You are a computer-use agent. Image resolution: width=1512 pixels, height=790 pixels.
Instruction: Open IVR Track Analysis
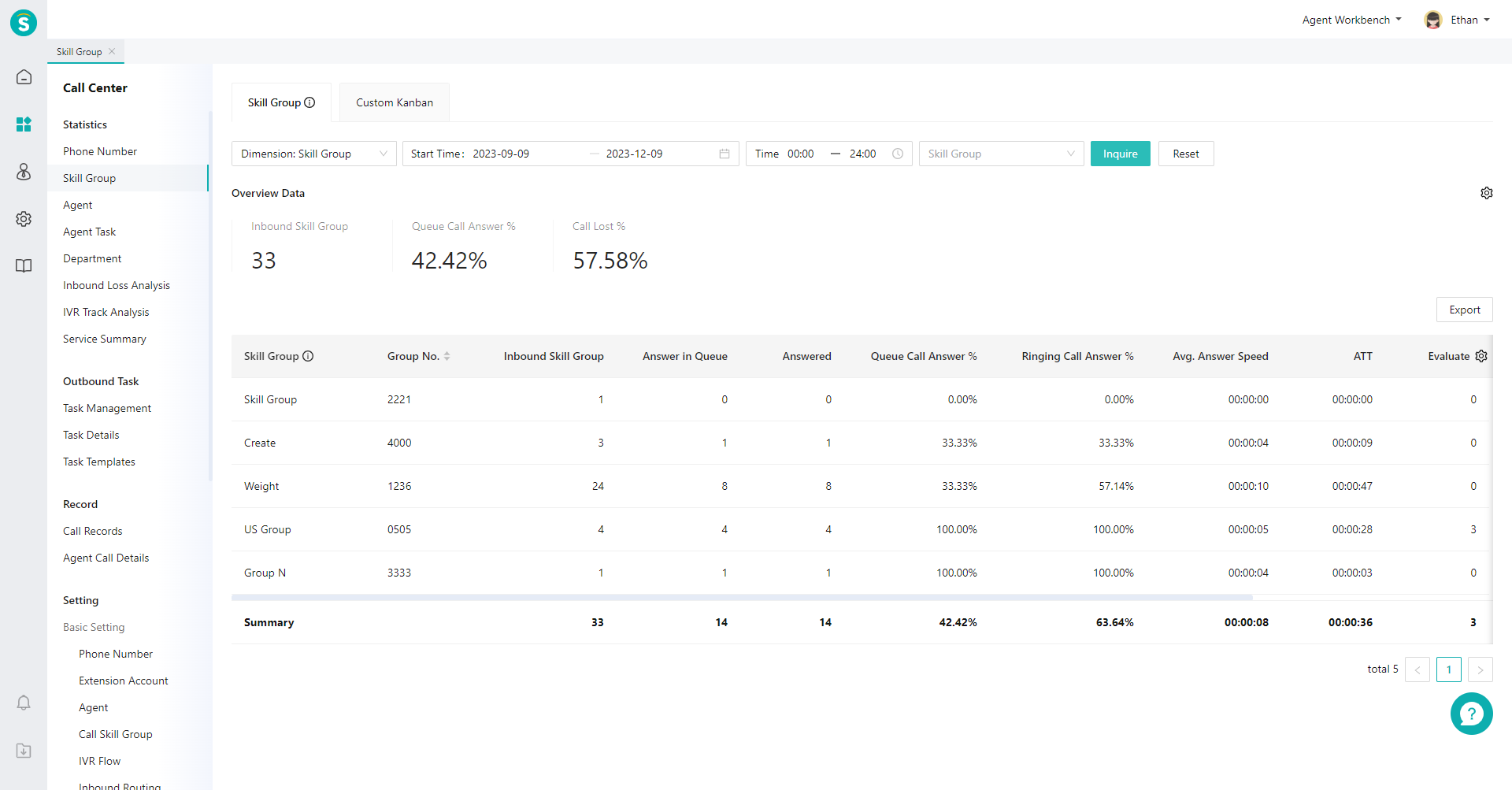coord(106,312)
